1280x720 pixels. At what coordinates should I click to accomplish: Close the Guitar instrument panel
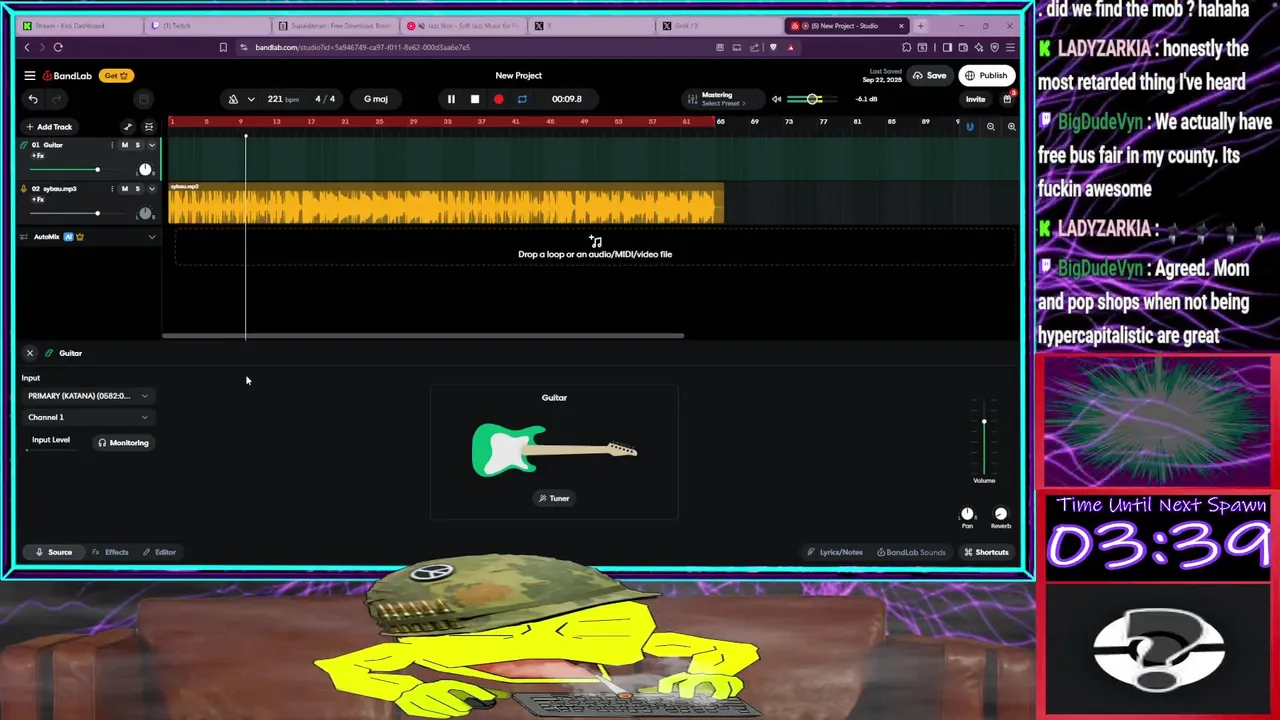click(30, 353)
